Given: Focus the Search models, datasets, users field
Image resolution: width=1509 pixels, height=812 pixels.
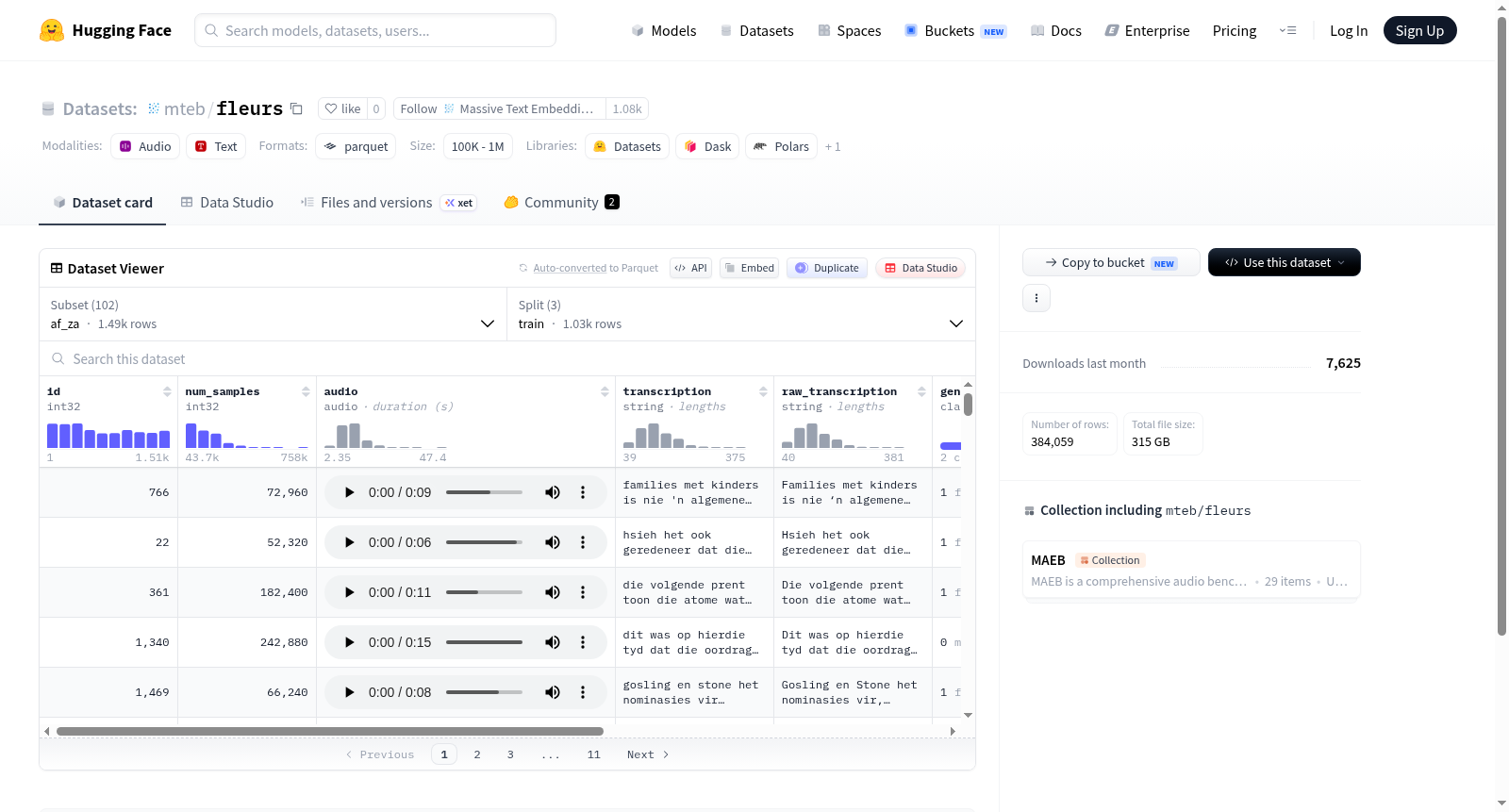Looking at the screenshot, I should tap(375, 30).
